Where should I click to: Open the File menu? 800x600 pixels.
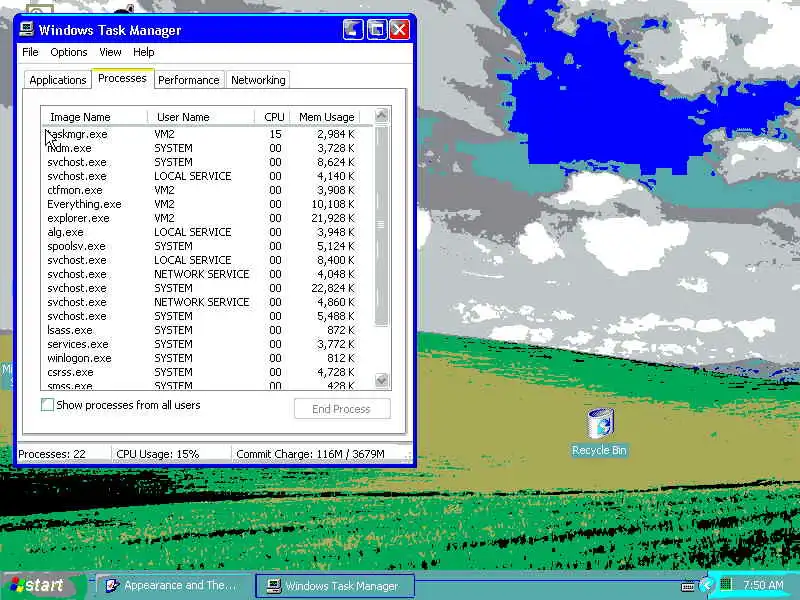coord(30,52)
